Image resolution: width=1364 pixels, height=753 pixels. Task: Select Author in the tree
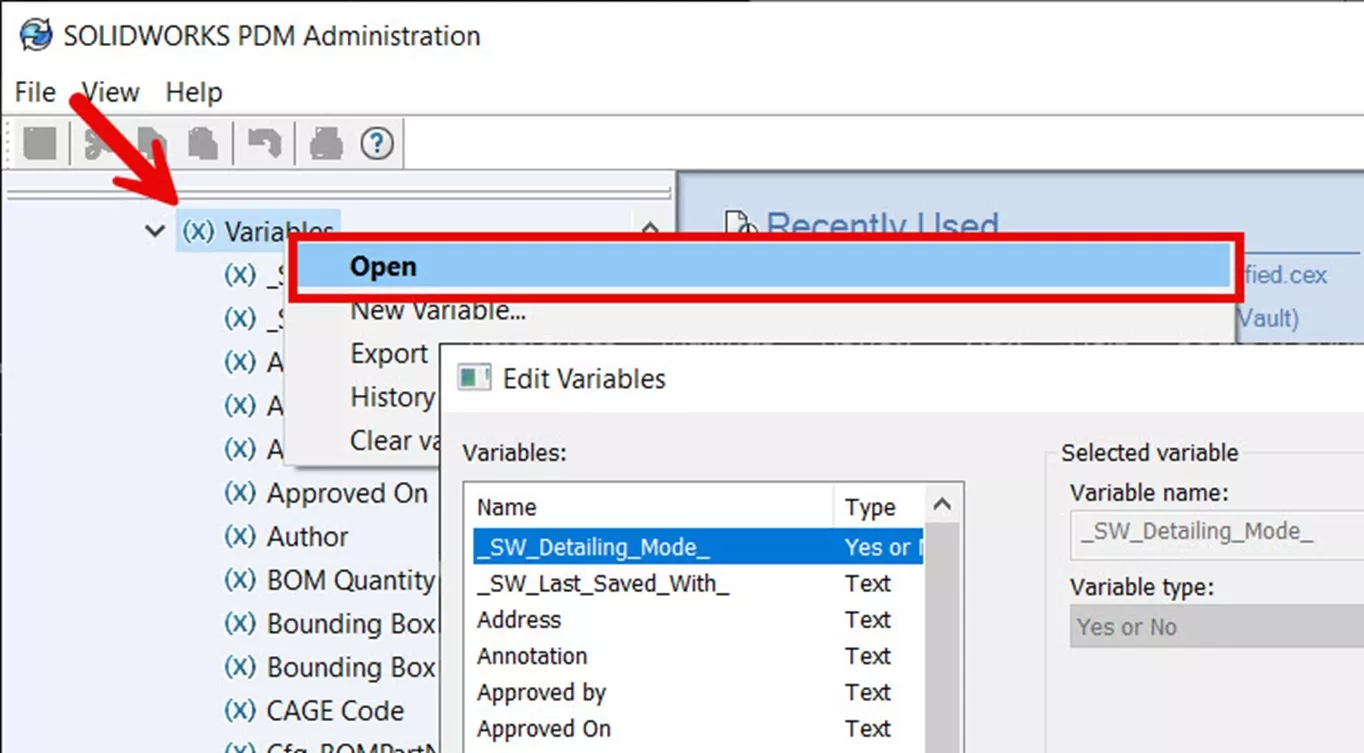click(308, 537)
